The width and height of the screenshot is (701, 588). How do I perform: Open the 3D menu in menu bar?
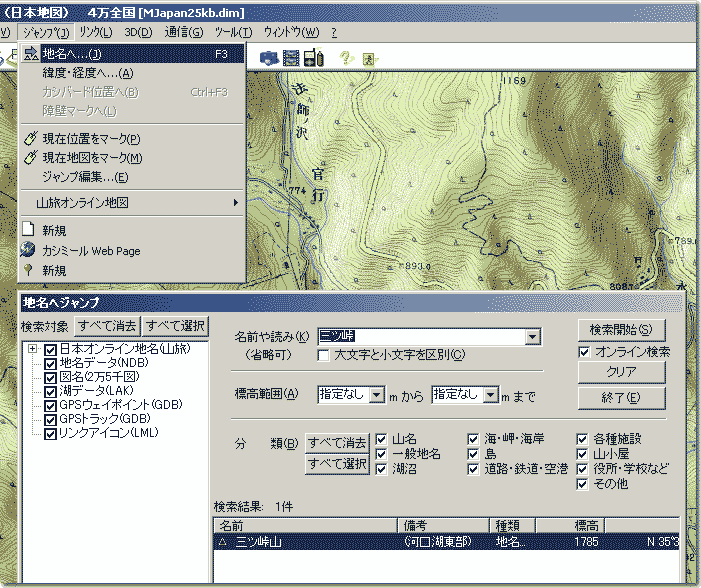click(138, 32)
